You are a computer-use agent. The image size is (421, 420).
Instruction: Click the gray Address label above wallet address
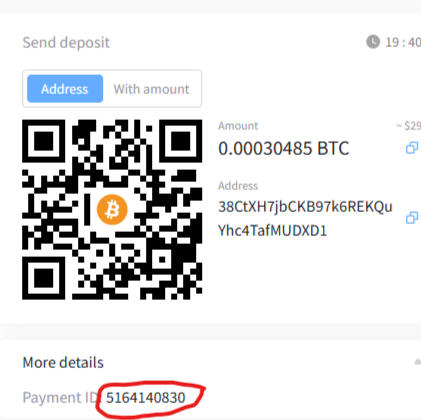point(238,186)
